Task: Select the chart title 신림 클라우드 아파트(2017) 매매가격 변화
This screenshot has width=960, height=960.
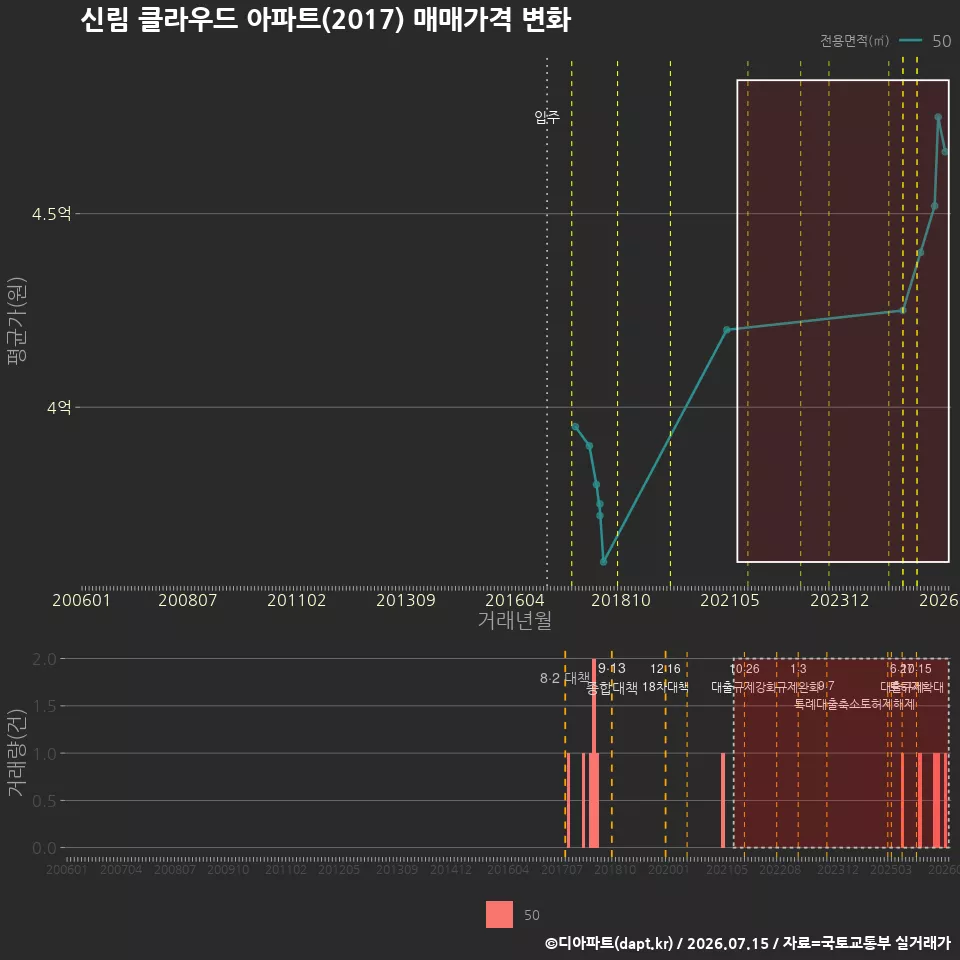Action: (326, 20)
